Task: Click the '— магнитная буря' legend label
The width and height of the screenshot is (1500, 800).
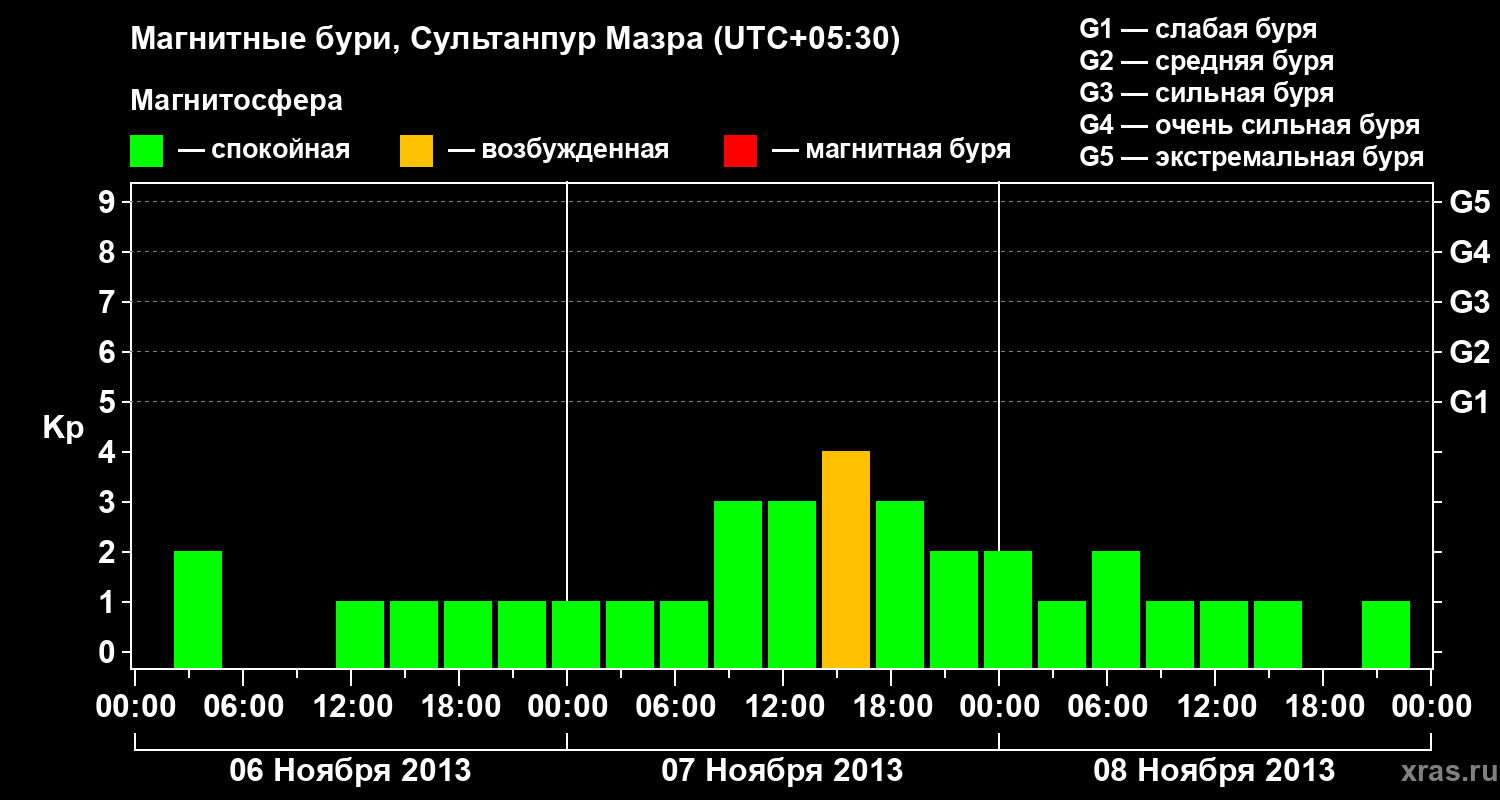Action: (x=891, y=151)
